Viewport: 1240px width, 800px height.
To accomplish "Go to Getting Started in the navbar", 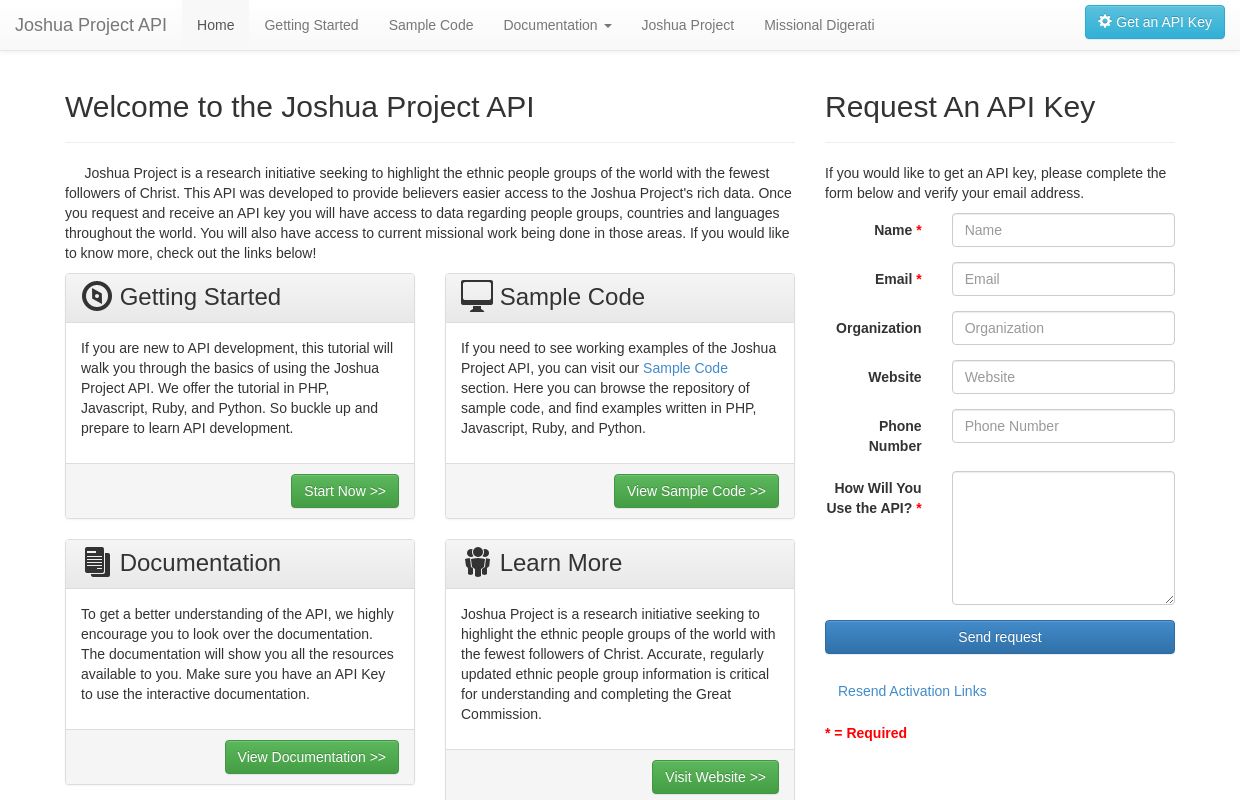I will (x=311, y=25).
